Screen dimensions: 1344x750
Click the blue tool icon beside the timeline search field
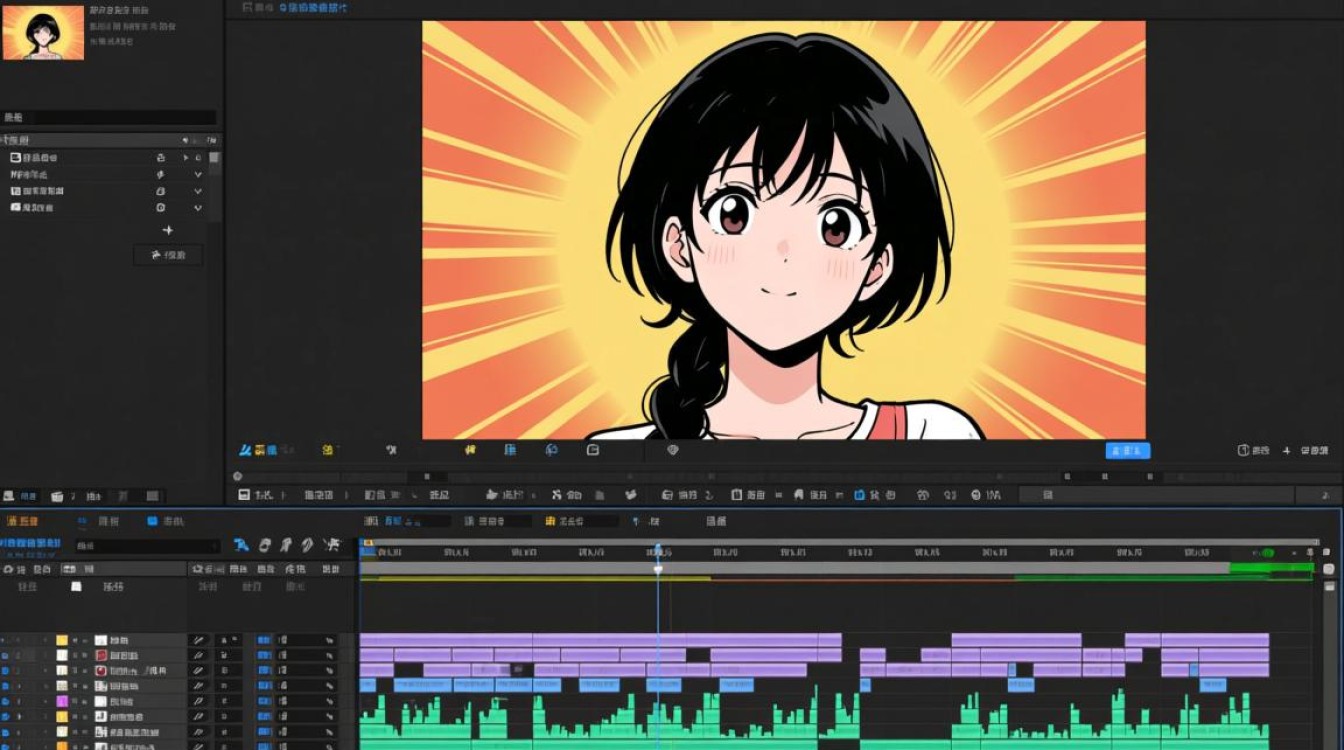[241, 545]
